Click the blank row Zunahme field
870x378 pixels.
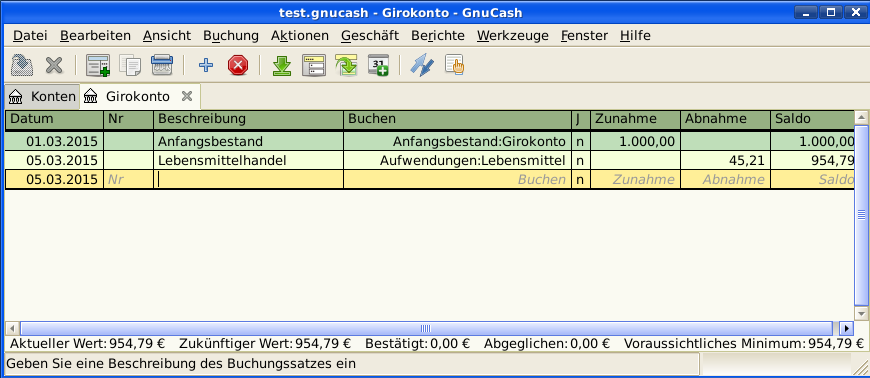pos(635,180)
